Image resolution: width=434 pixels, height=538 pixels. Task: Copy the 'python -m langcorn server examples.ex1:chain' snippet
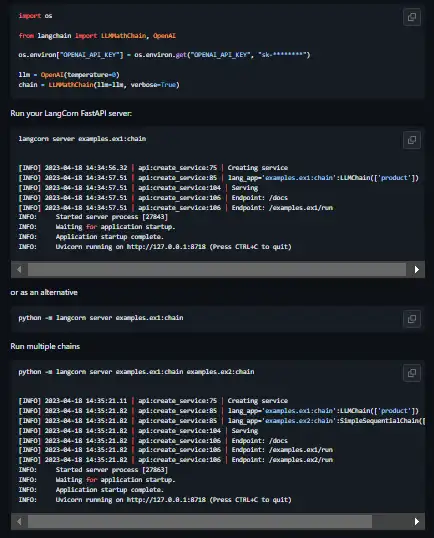click(x=412, y=319)
